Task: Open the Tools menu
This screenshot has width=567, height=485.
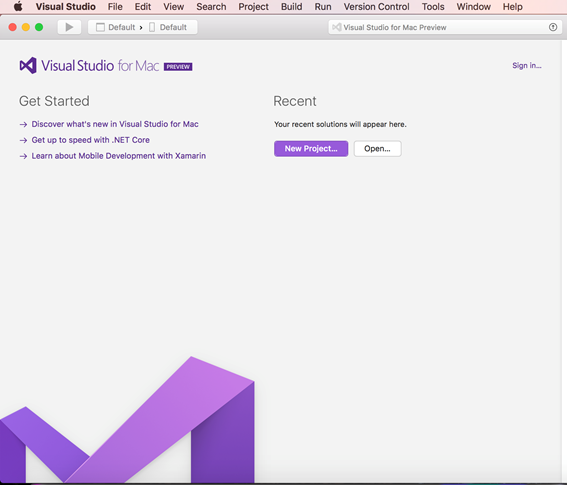Action: (433, 7)
